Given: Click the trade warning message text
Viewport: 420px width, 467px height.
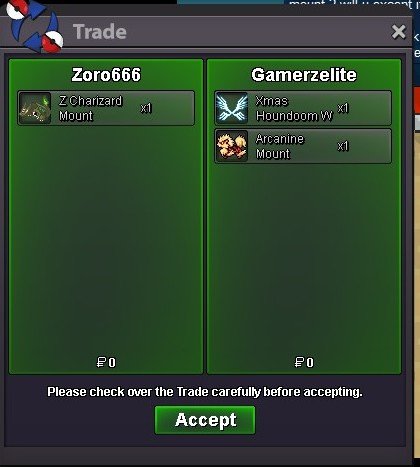Looking at the screenshot, I should (205, 392).
